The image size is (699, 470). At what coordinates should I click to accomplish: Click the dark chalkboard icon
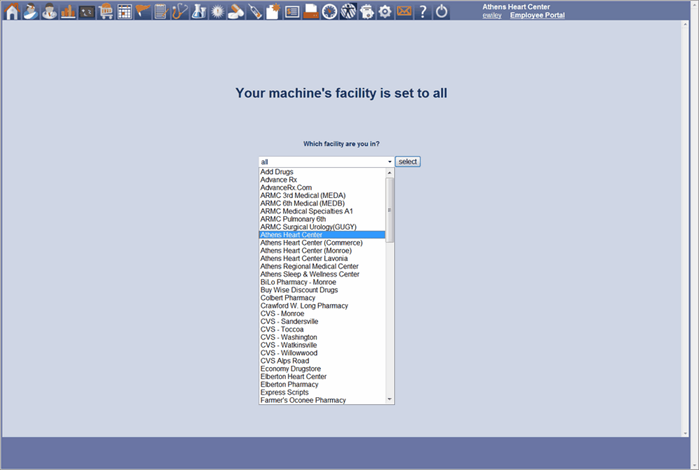pos(87,11)
